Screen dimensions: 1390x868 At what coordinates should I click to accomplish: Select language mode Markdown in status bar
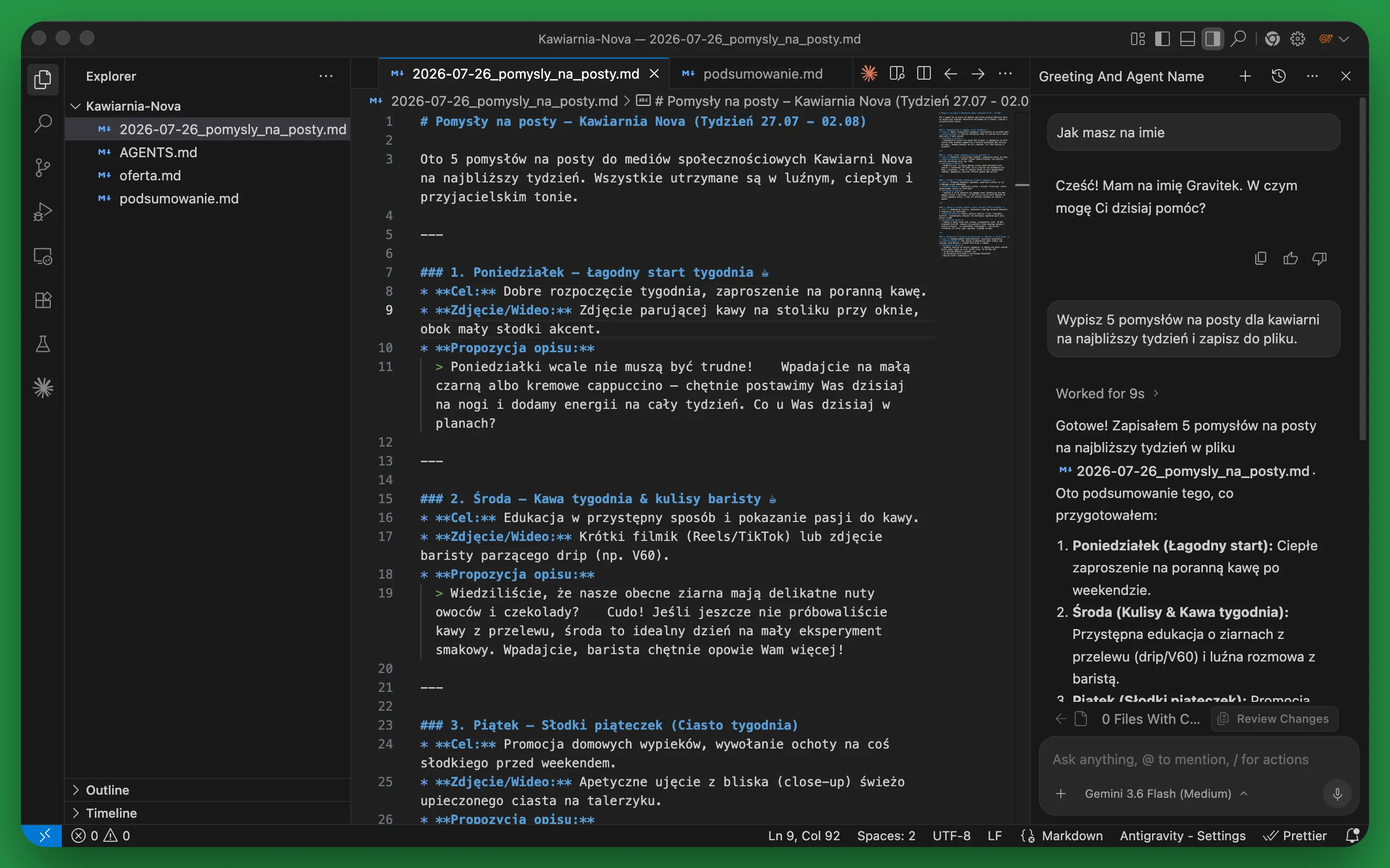(x=1072, y=836)
